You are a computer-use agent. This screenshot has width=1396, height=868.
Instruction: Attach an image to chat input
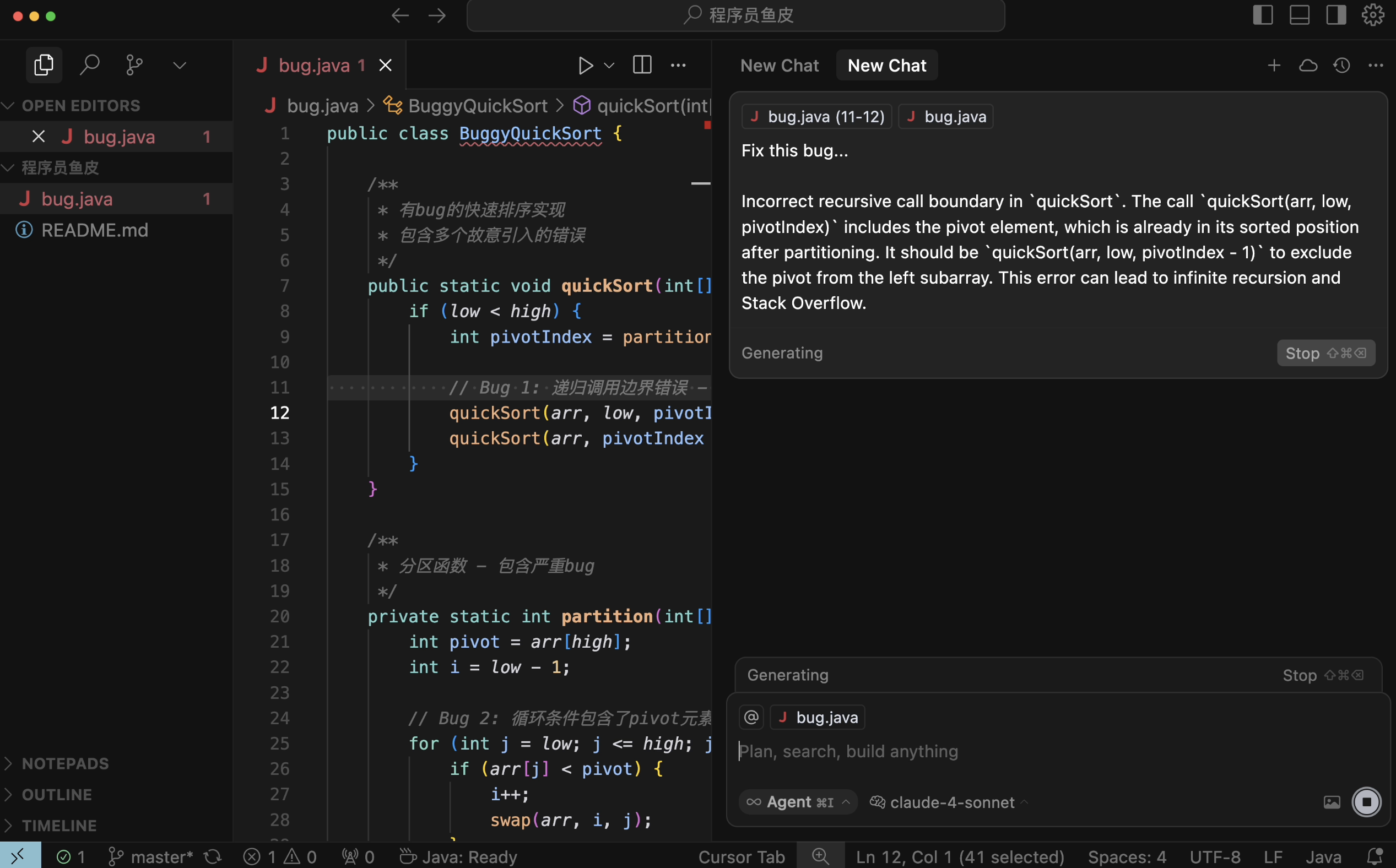pyautogui.click(x=1332, y=802)
